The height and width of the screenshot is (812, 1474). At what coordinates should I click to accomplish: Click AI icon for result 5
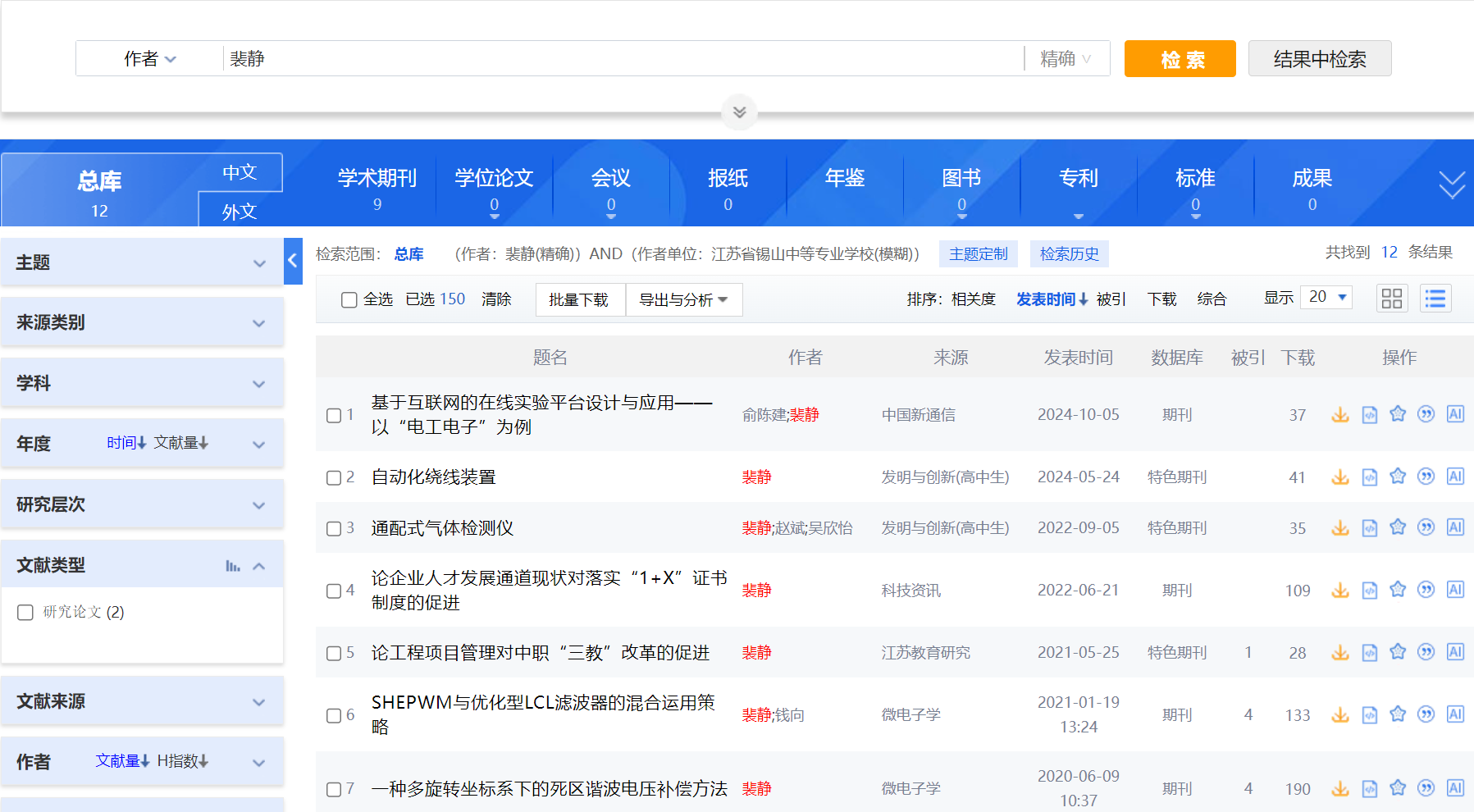click(1455, 652)
